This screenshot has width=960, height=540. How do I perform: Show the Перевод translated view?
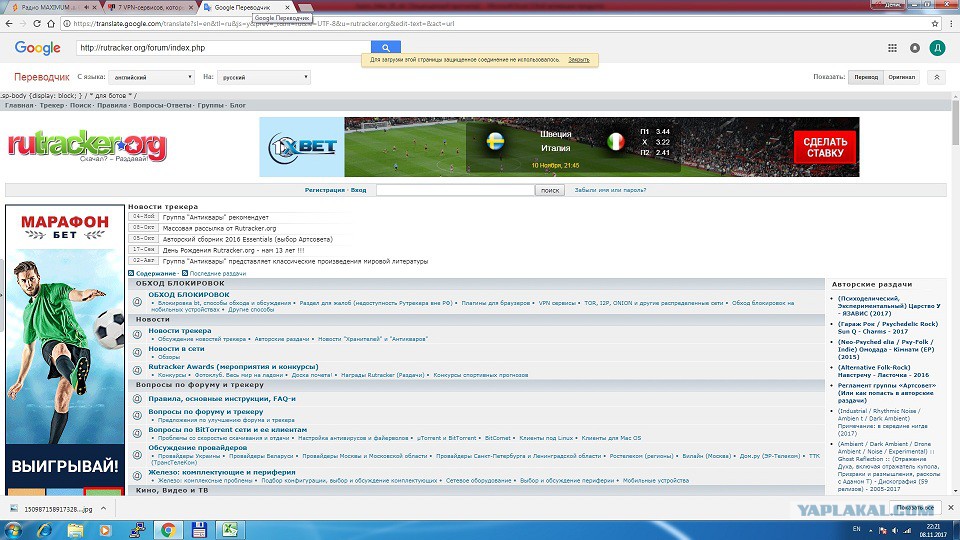pyautogui.click(x=866, y=77)
